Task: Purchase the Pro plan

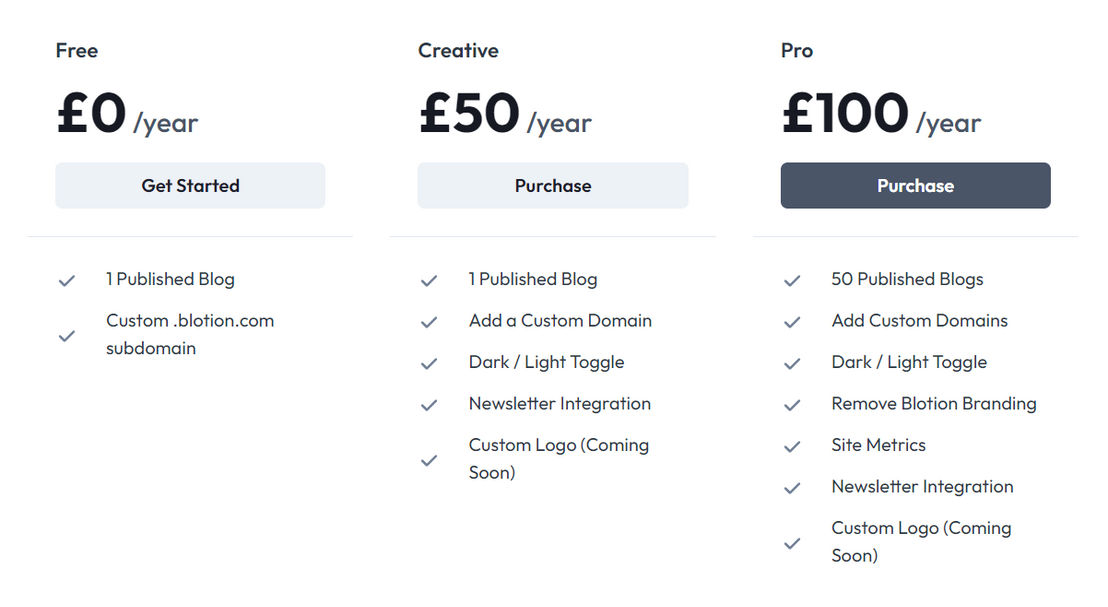Action: pyautogui.click(x=915, y=185)
